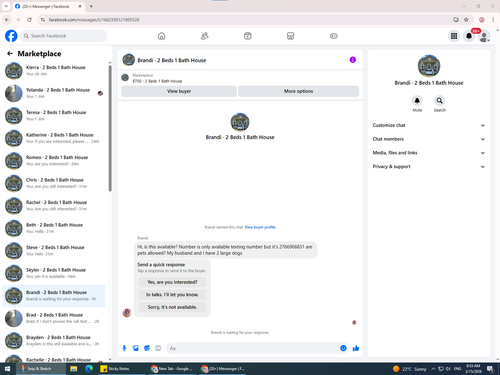Screen dimensions: 500x375
Task: Open the Romeo conversation
Action: [x=54, y=161]
